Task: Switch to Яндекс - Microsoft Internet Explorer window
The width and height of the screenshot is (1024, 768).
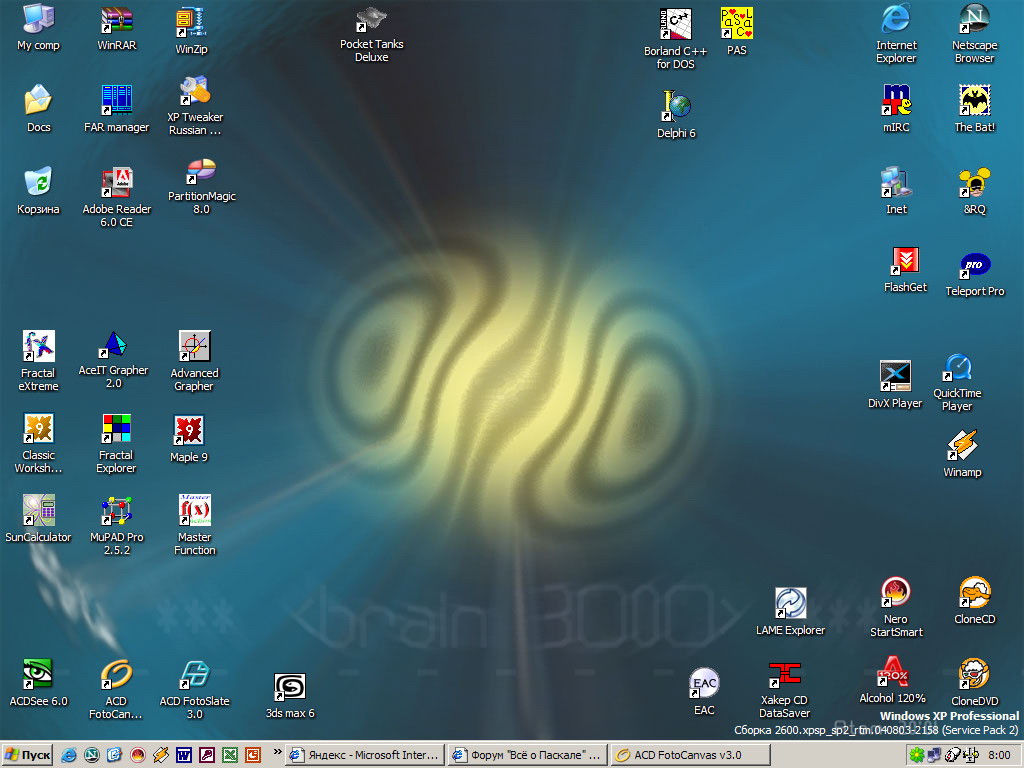Action: click(364, 755)
